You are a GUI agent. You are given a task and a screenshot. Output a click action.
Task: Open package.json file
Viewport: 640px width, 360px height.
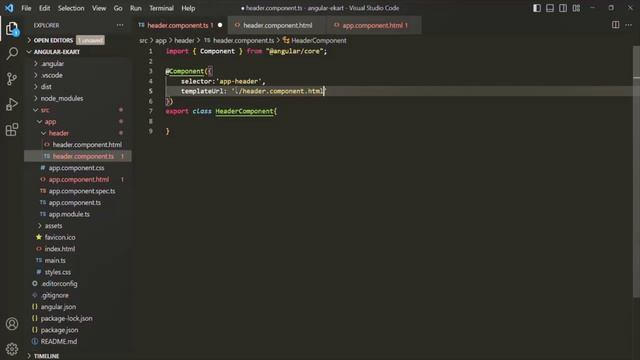pos(59,330)
